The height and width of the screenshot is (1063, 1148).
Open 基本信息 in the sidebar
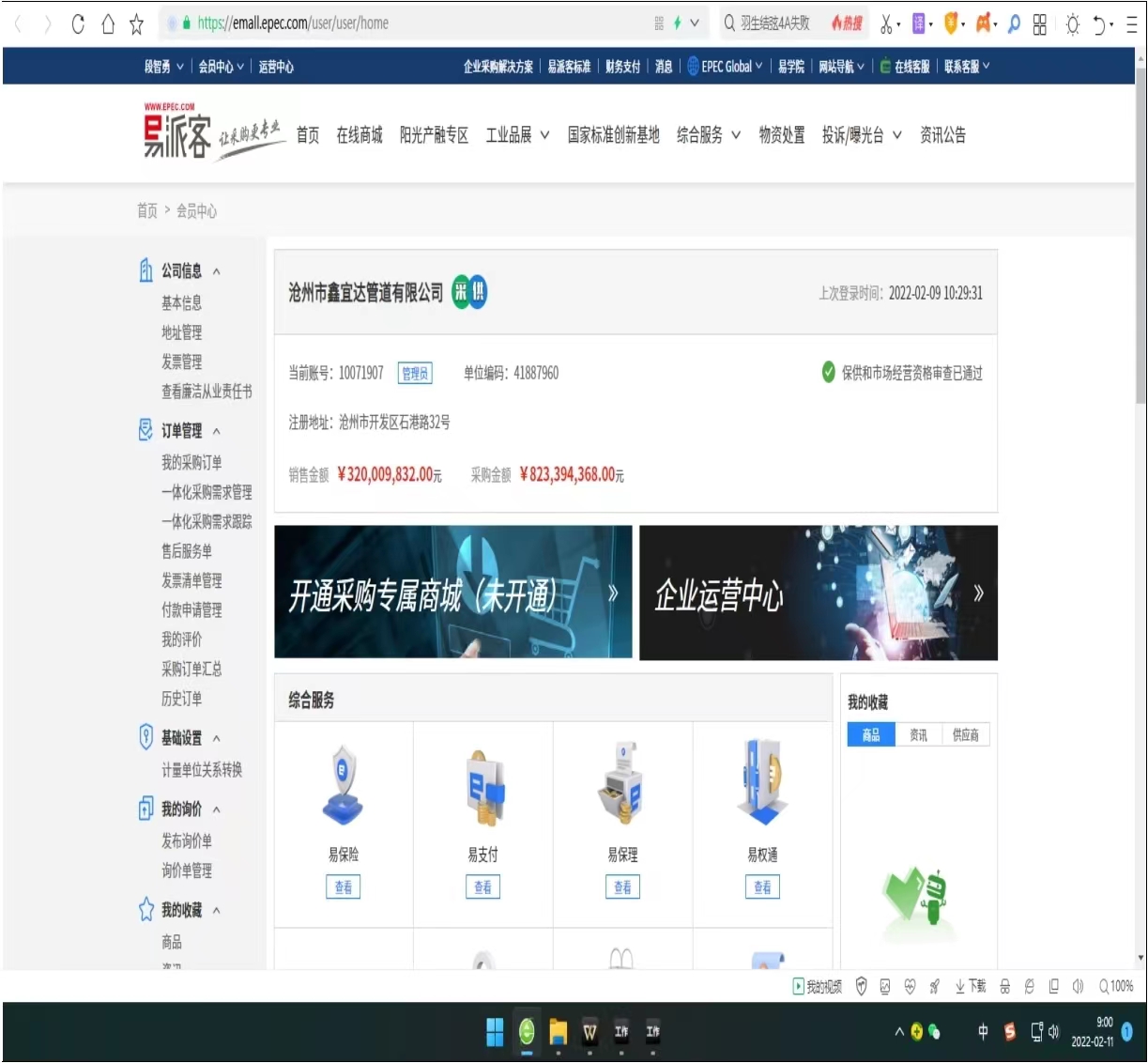pyautogui.click(x=181, y=303)
